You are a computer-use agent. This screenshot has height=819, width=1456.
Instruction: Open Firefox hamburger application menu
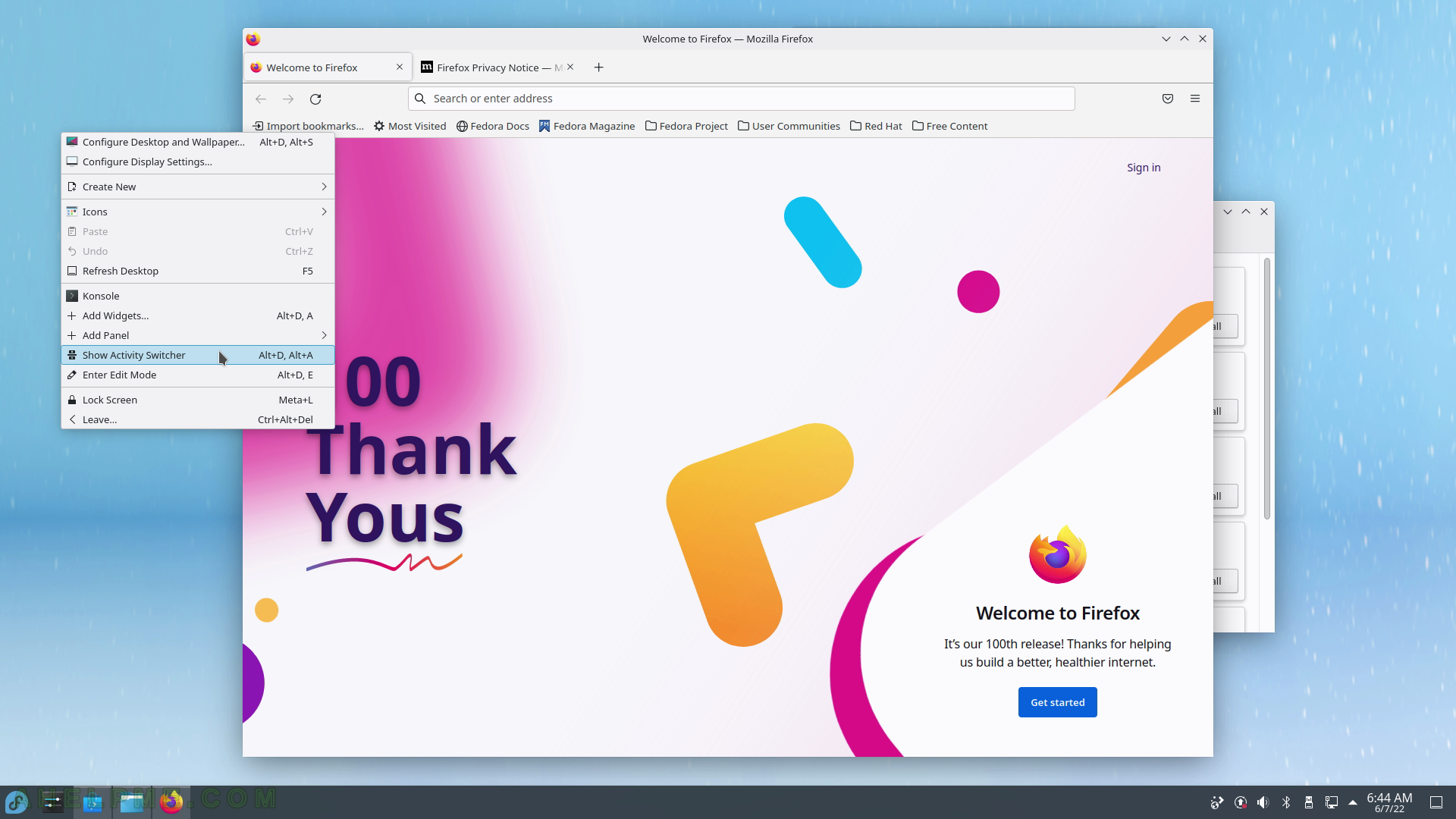click(1195, 99)
